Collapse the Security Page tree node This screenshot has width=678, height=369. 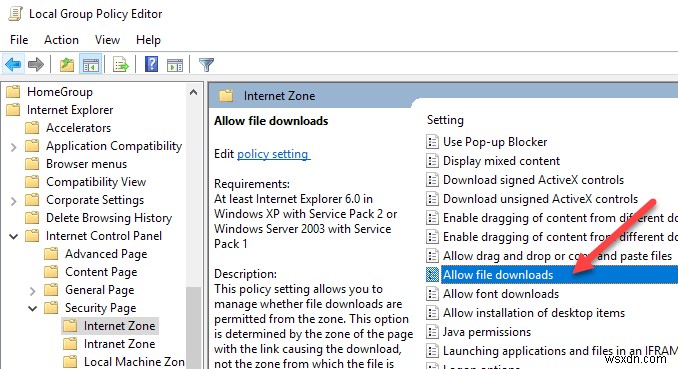click(x=32, y=308)
